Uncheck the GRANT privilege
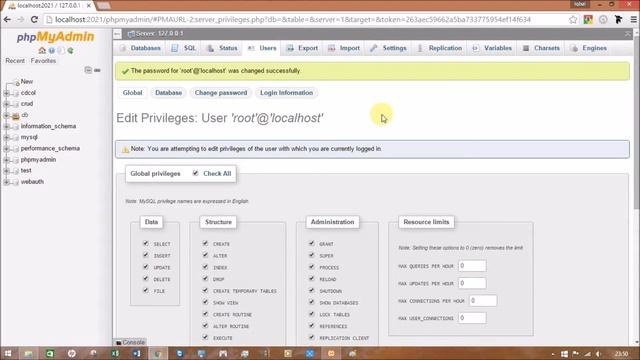The image size is (640, 360). pyautogui.click(x=312, y=243)
